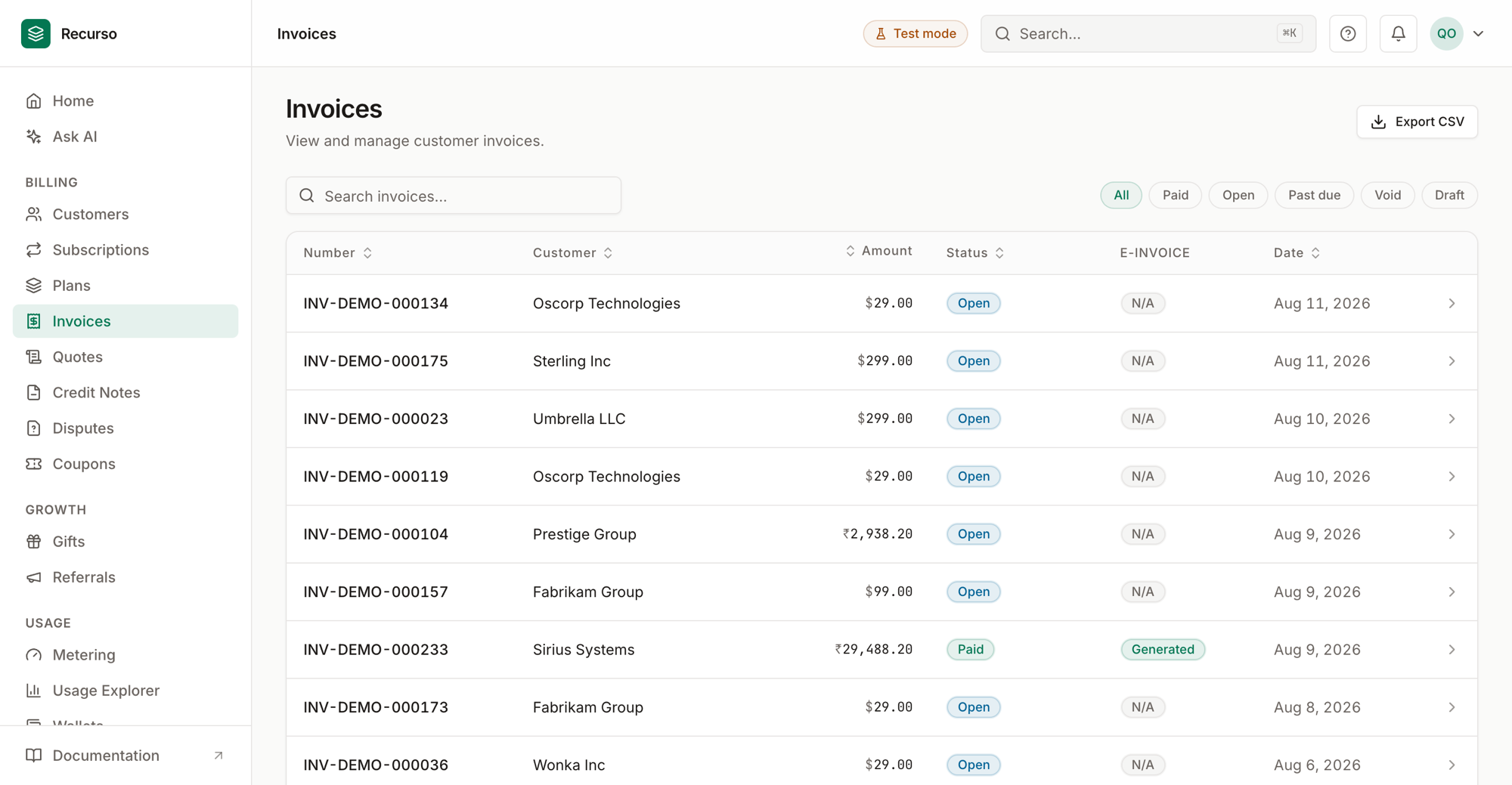Go to Referrals in sidebar

click(x=125, y=576)
